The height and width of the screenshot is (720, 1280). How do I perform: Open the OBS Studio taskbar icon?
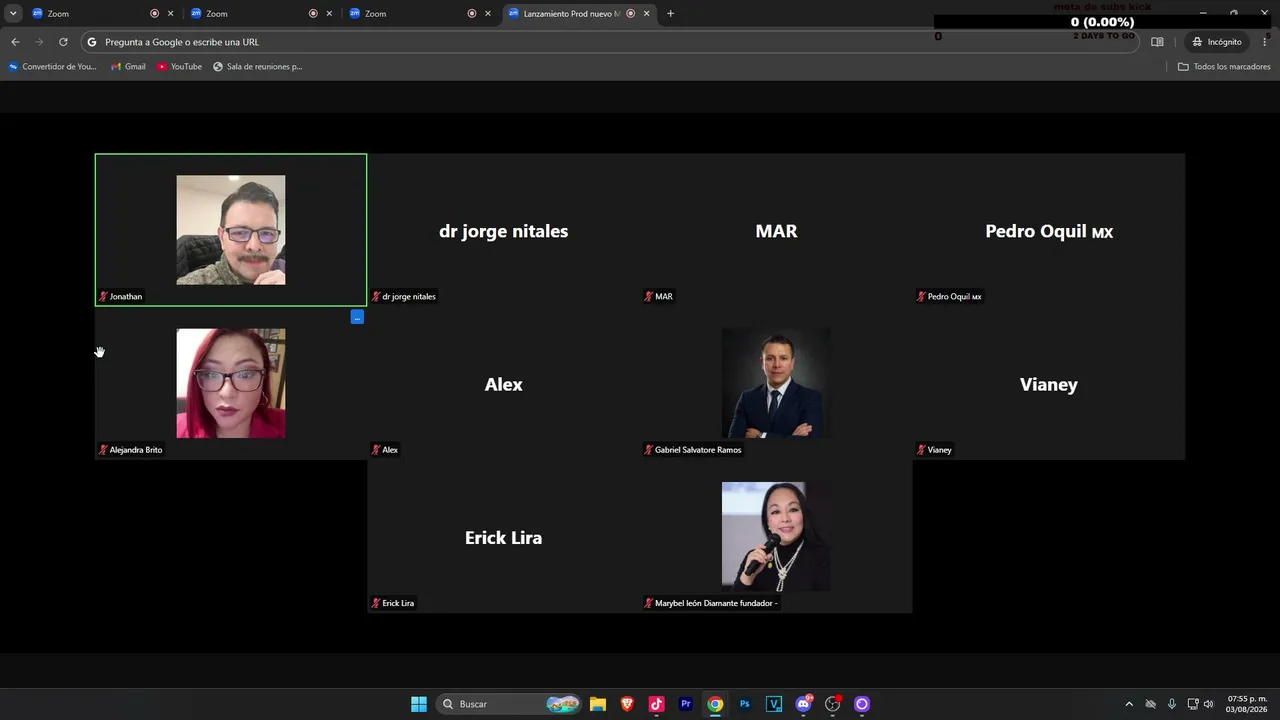(x=832, y=704)
